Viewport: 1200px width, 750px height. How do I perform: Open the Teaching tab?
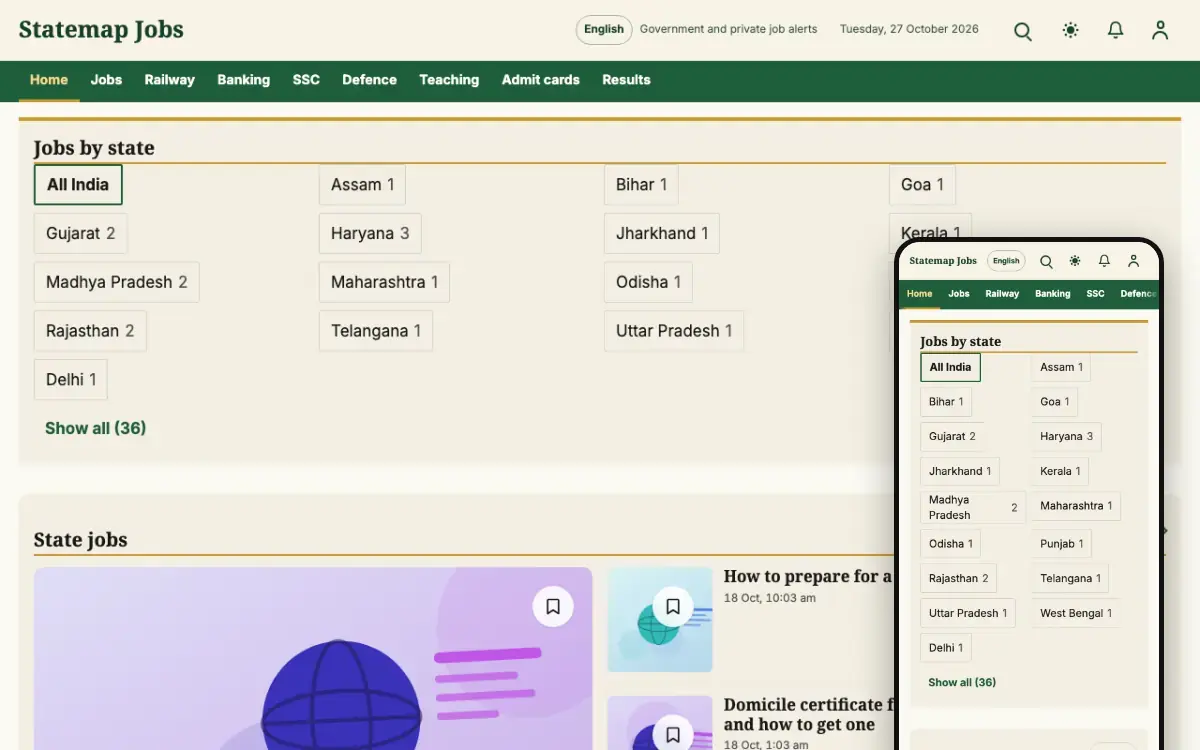click(449, 80)
